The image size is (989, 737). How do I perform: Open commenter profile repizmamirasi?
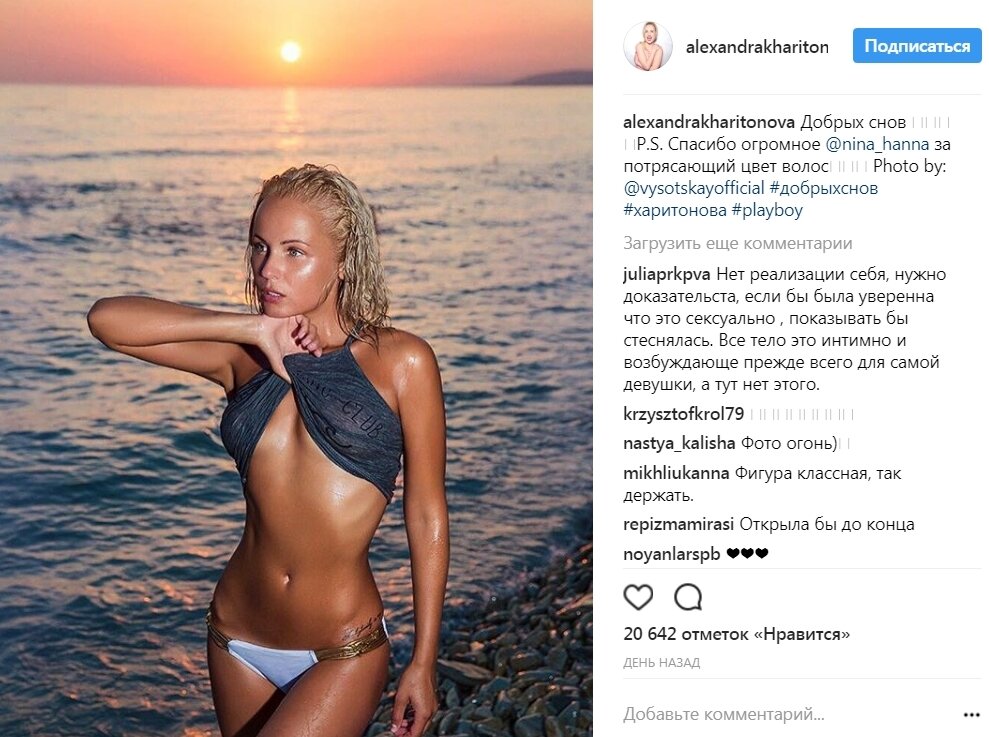pyautogui.click(x=679, y=524)
